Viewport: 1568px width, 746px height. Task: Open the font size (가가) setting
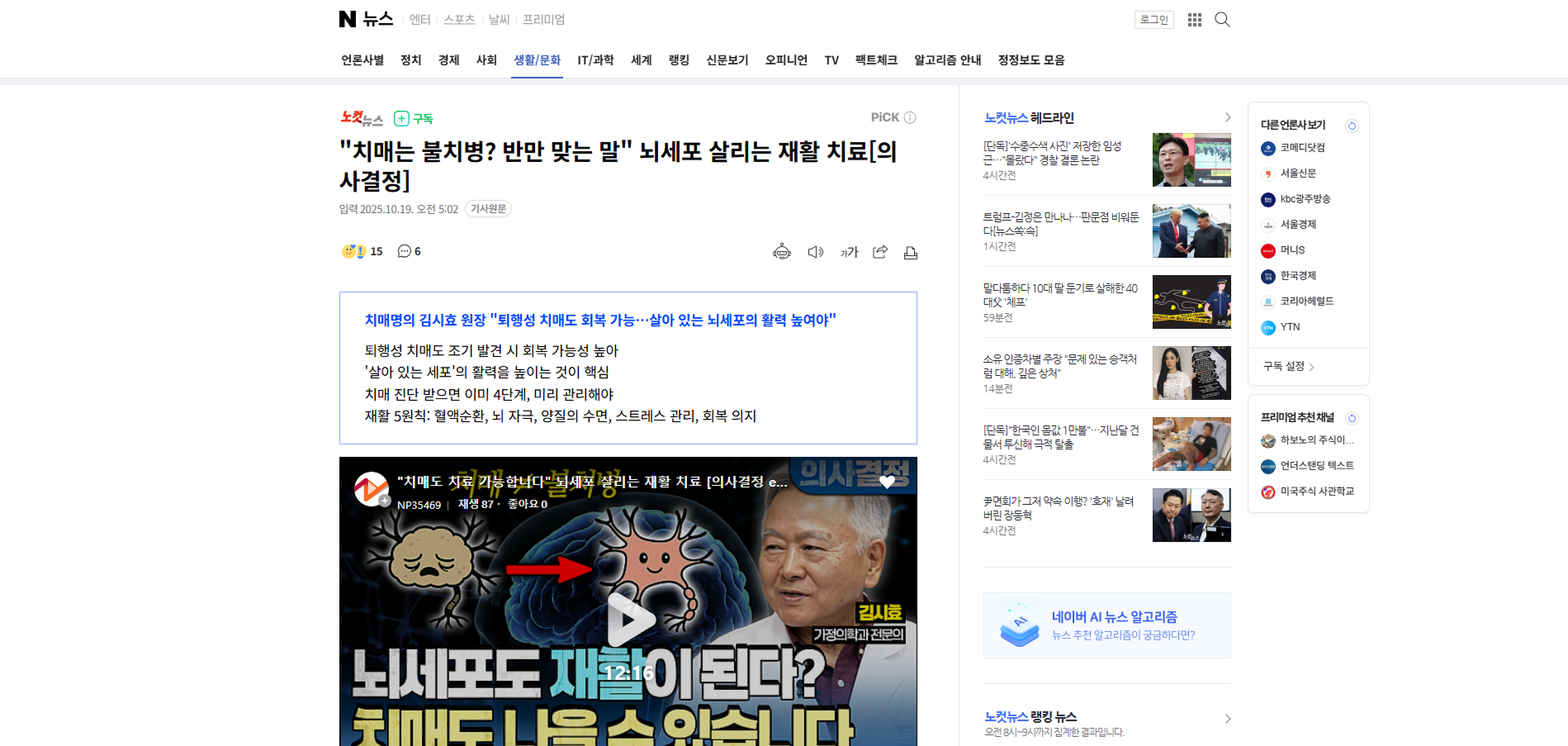tap(849, 252)
